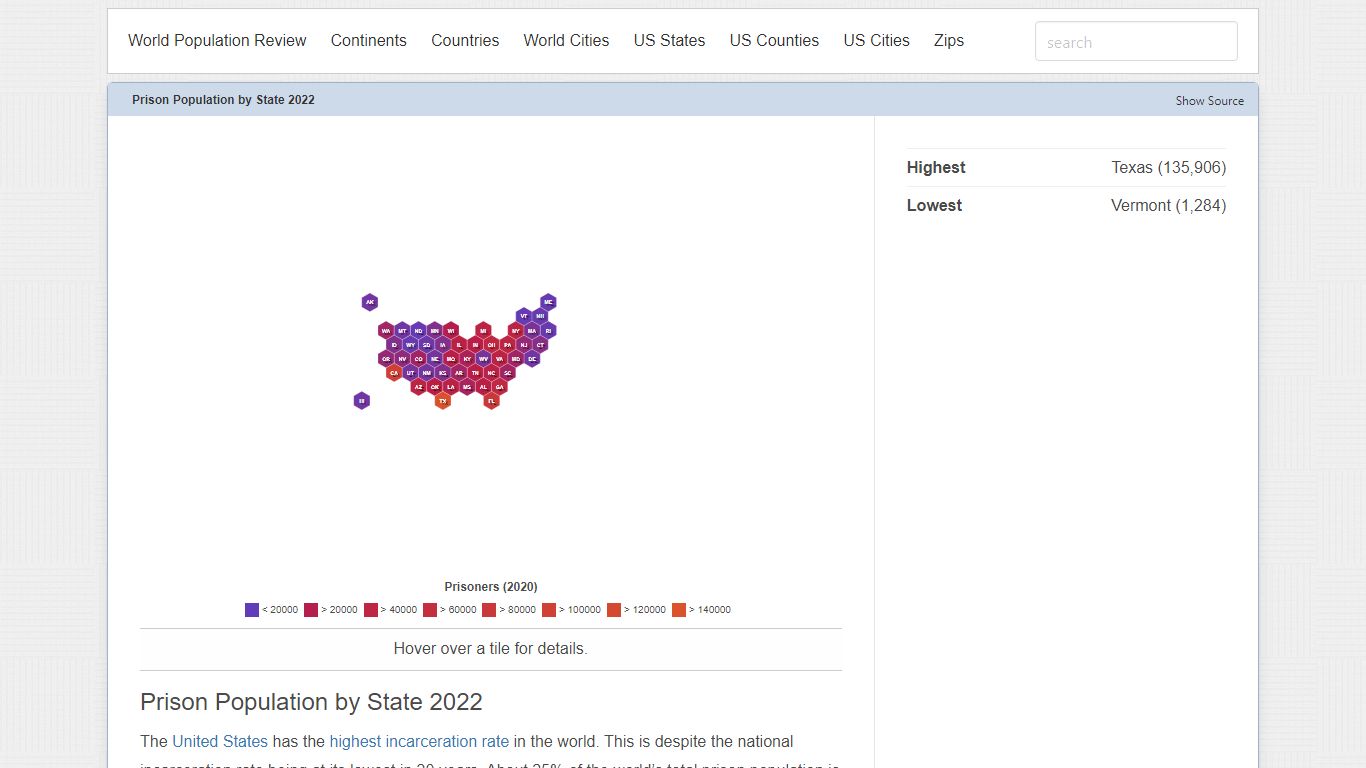Navigate to US States
This screenshot has width=1366, height=768.
(x=669, y=41)
